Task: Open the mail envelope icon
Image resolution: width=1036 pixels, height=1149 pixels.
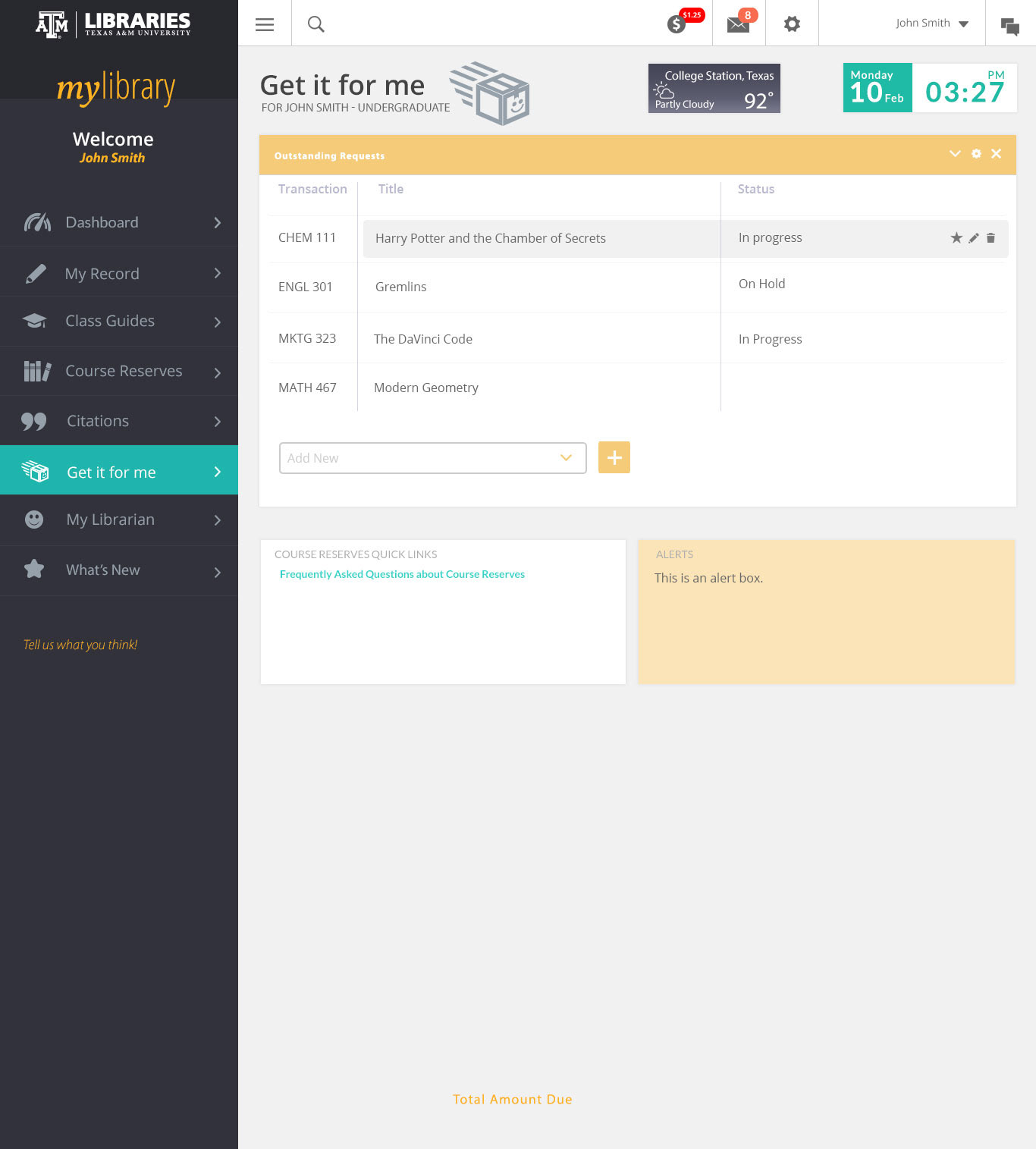Action: 738,25
